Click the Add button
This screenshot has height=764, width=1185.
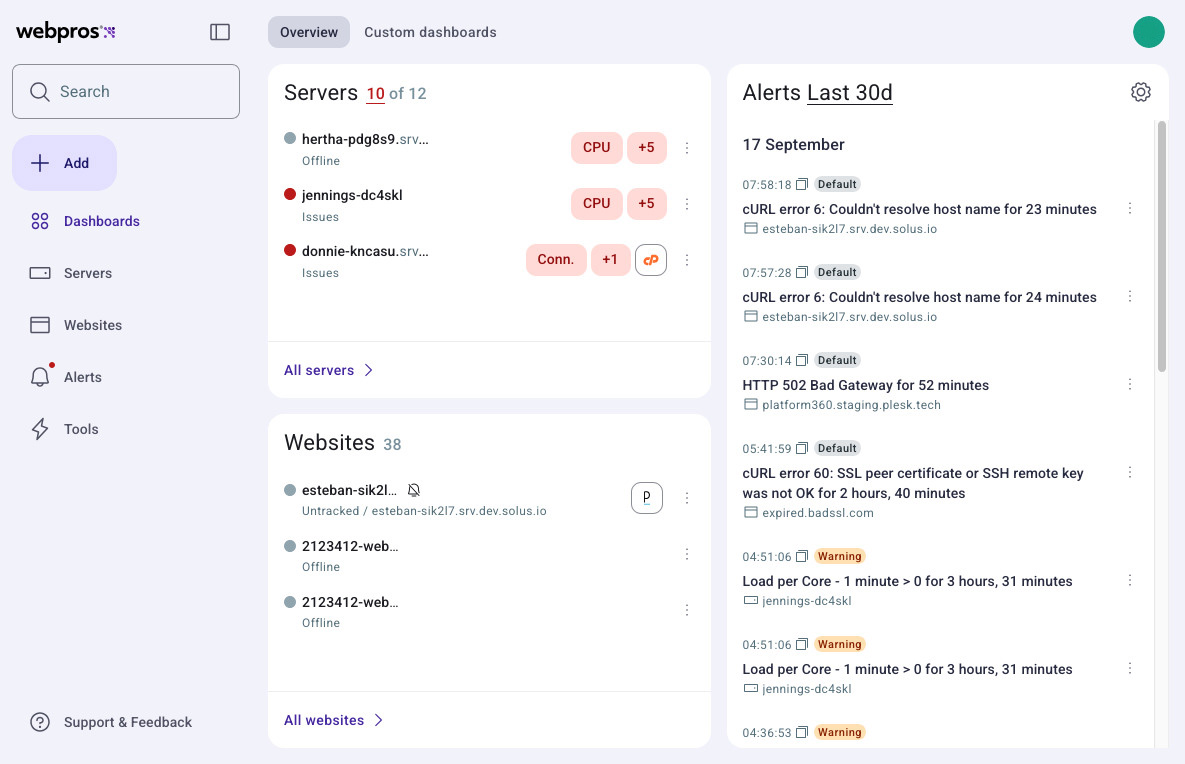click(64, 163)
